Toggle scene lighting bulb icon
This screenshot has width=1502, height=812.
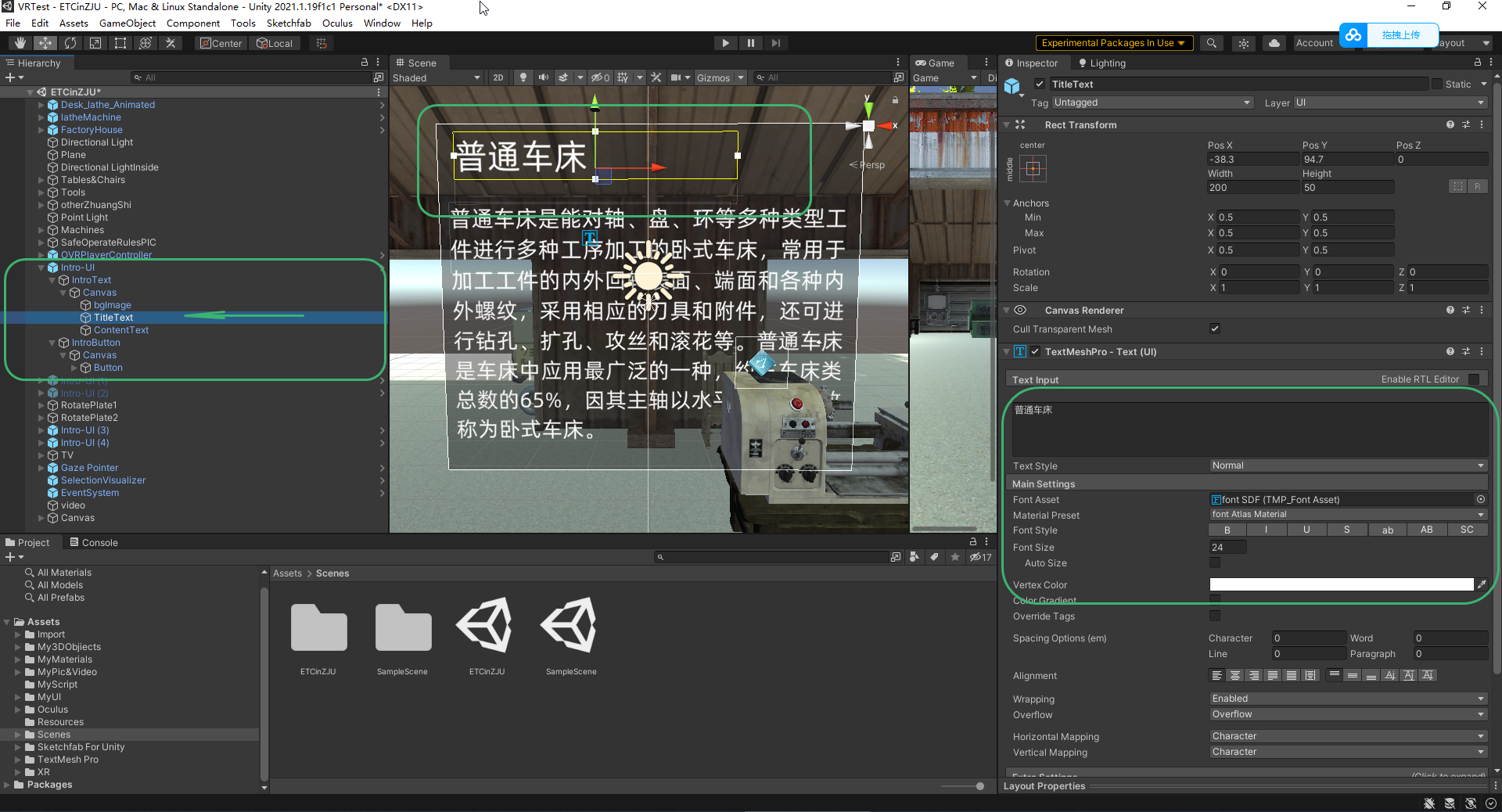523,77
